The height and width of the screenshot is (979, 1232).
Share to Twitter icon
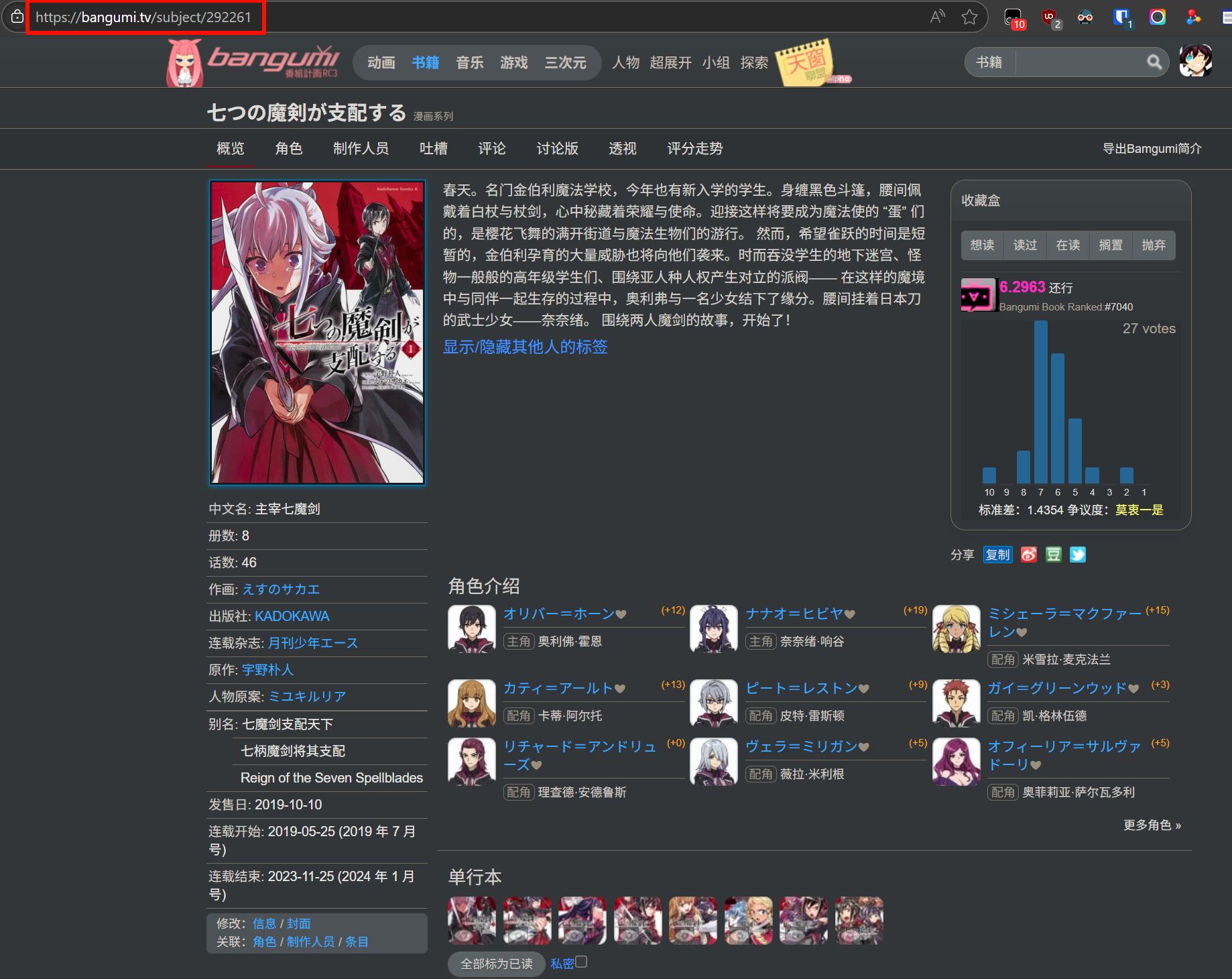click(1078, 555)
